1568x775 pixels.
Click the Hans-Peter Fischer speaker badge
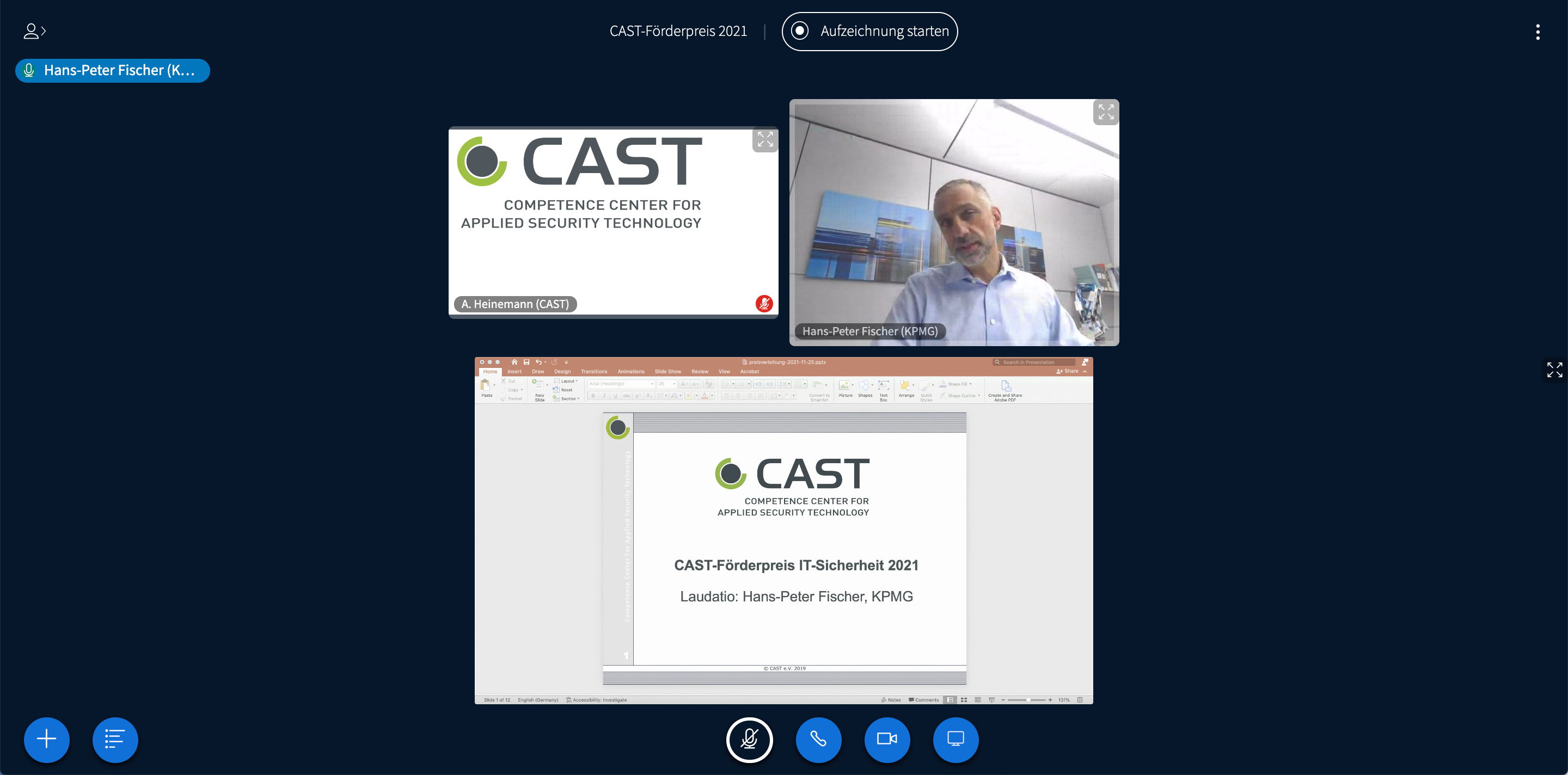[x=113, y=71]
